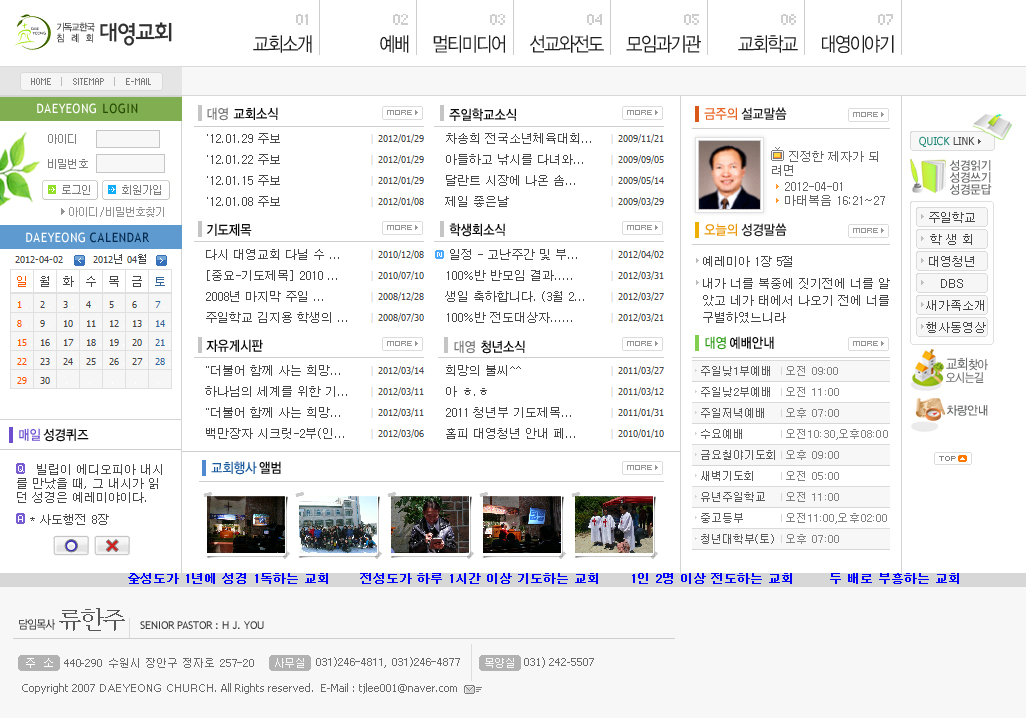Viewport: 1026px width, 718px height.
Task: Open the 멀티미디어 menu
Action: click(x=469, y=44)
